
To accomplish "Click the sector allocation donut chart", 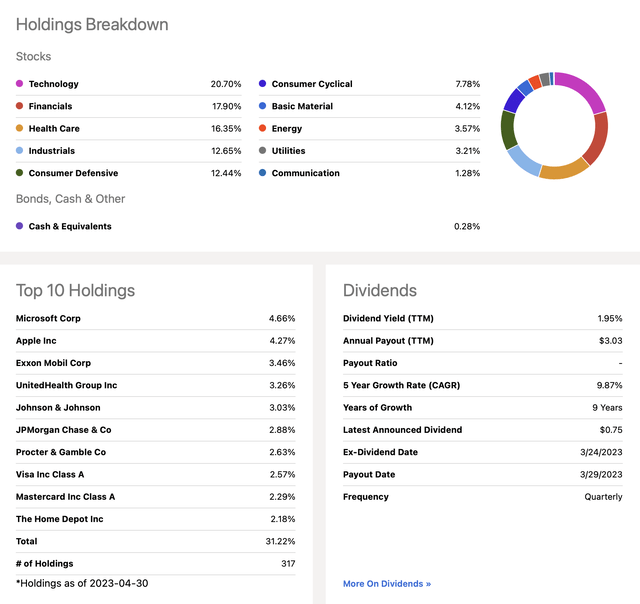I will click(x=554, y=126).
